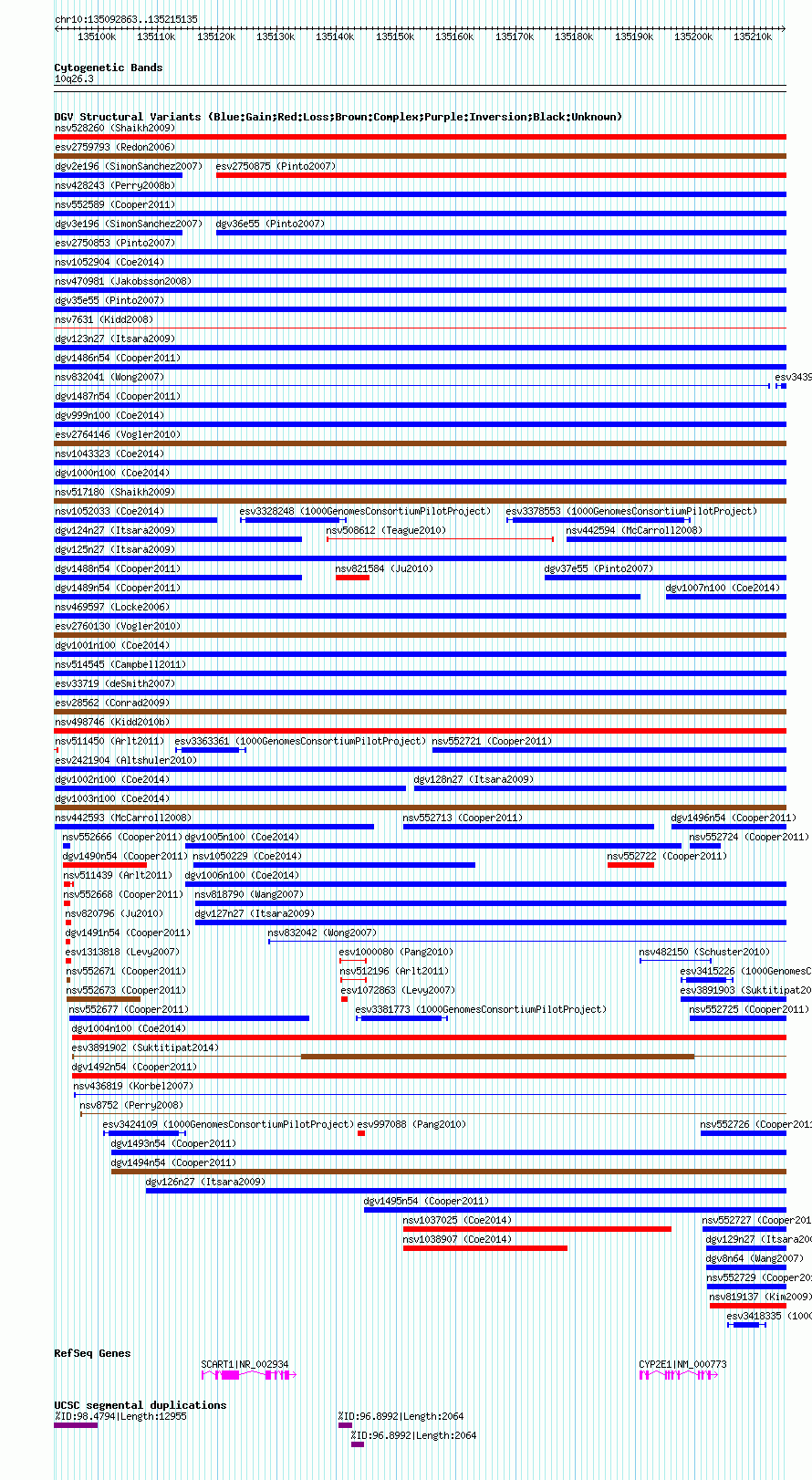Click esv3424109 1000 Genomes variant label
This screenshot has height=1480, width=812.
(228, 1124)
